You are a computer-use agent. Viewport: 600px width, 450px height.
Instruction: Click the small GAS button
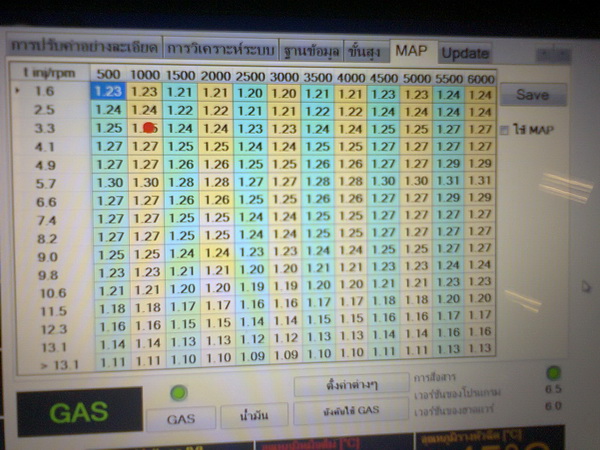[181, 419]
